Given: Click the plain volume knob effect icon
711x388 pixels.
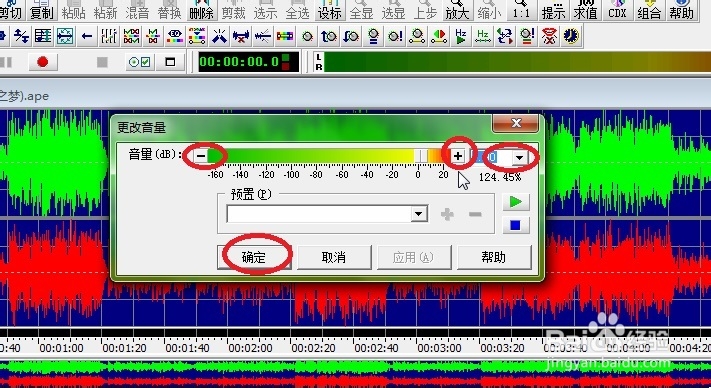Looking at the screenshot, I should coord(307,36).
